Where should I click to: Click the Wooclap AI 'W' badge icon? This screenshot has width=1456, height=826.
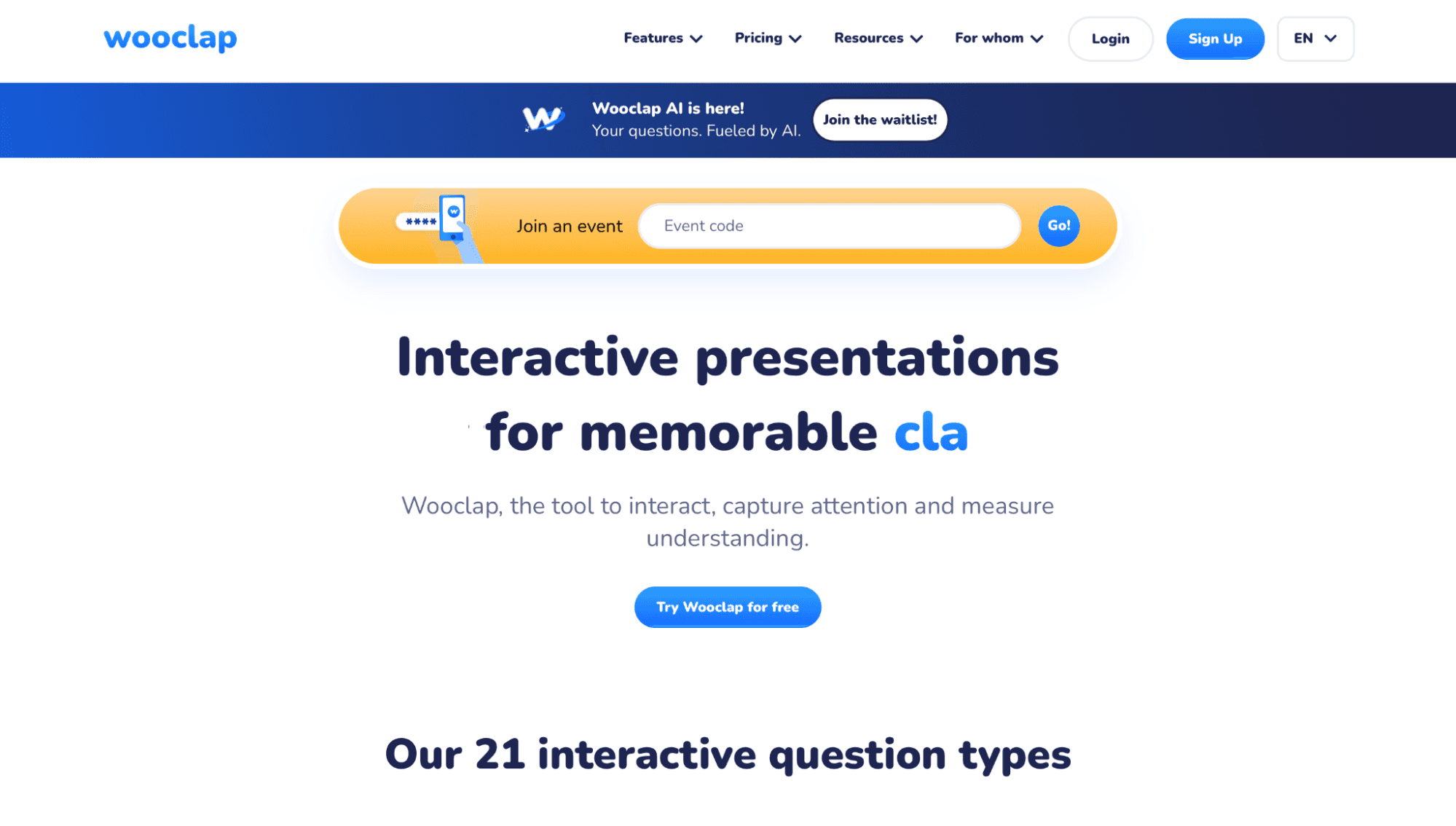[x=543, y=119]
